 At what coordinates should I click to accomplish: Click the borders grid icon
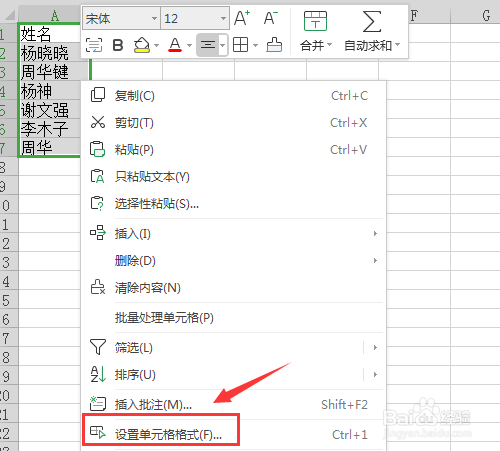pos(240,45)
